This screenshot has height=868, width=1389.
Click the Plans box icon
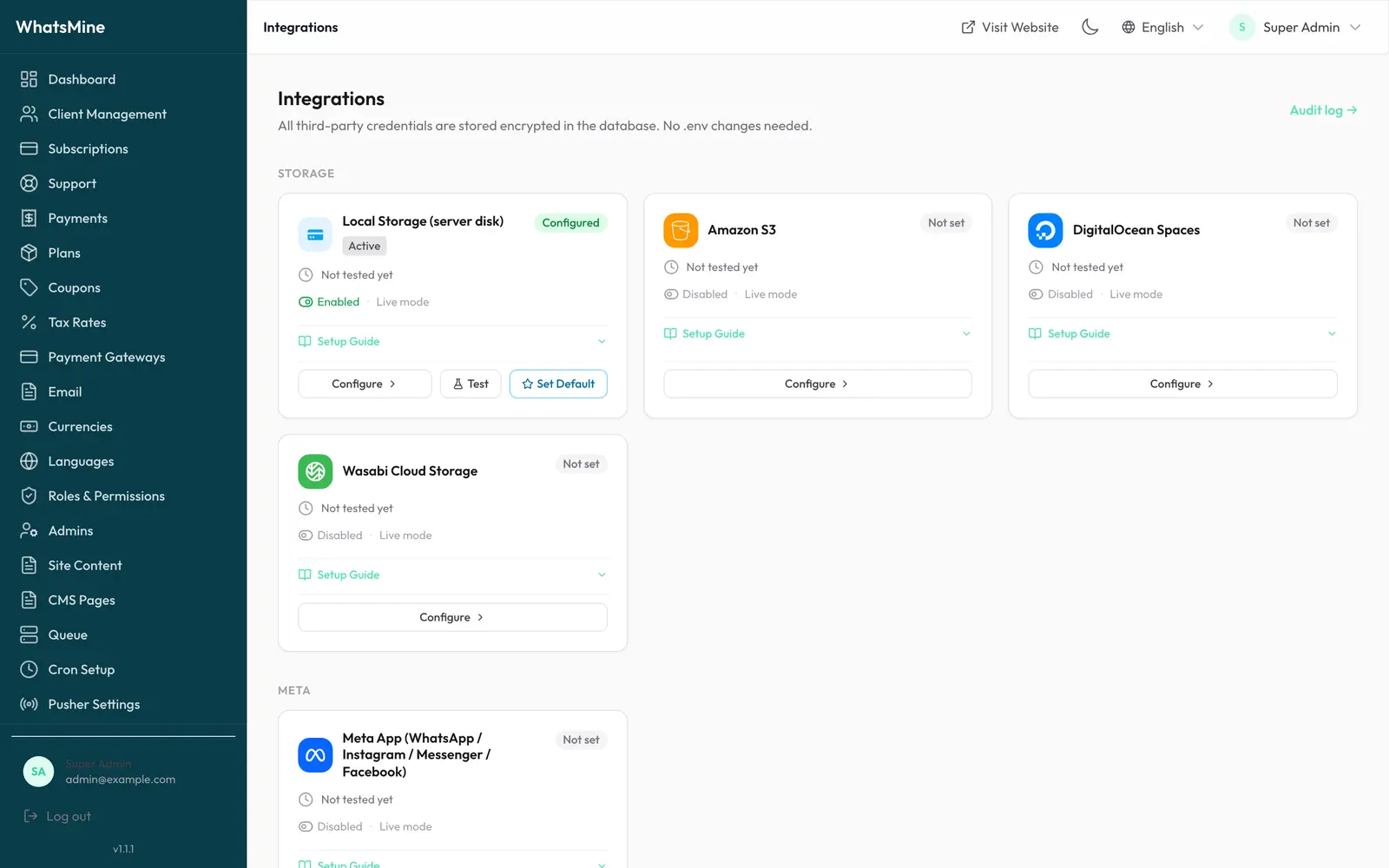point(29,253)
